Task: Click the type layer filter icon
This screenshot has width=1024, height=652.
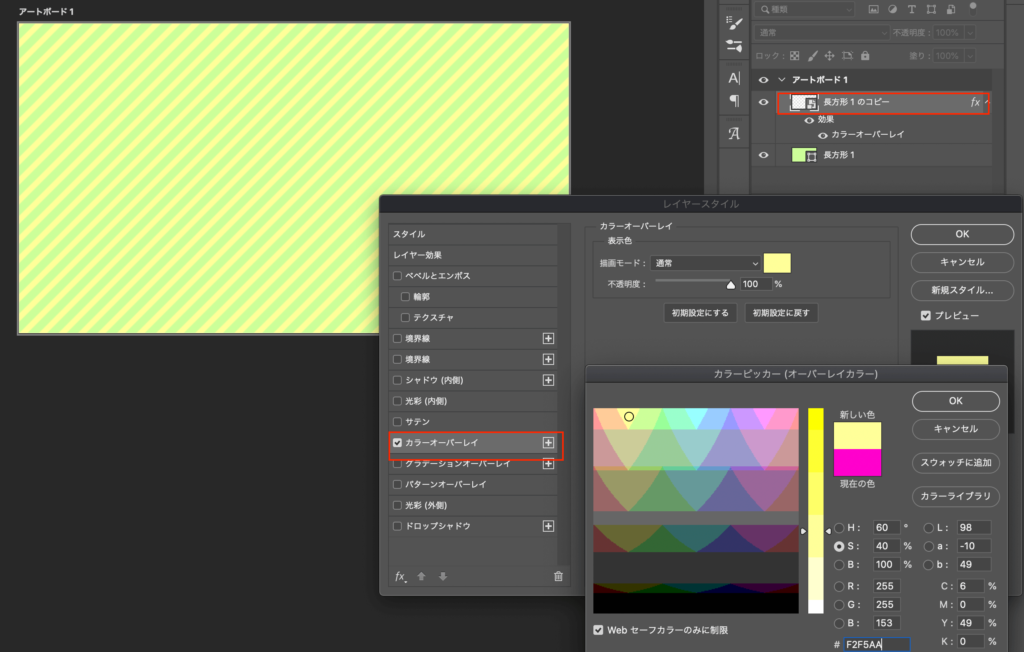Action: (912, 9)
